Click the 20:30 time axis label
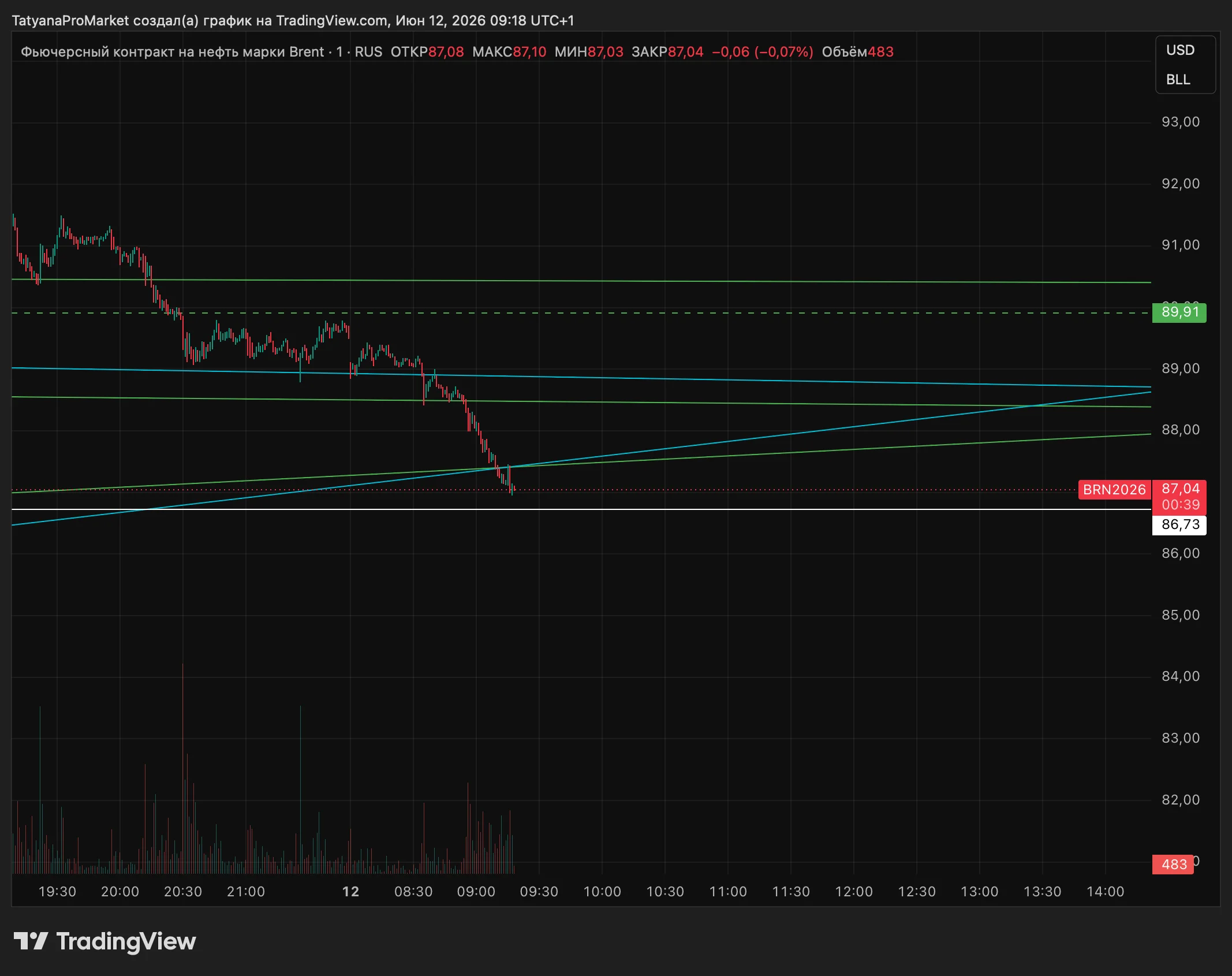Image resolution: width=1232 pixels, height=976 pixels. (x=183, y=892)
